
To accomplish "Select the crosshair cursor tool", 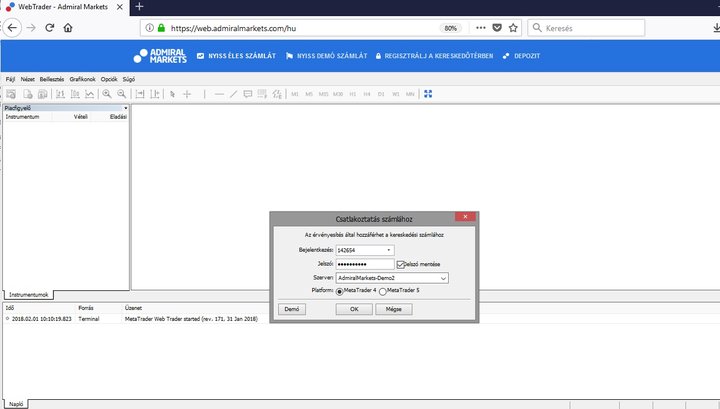I will [x=187, y=94].
